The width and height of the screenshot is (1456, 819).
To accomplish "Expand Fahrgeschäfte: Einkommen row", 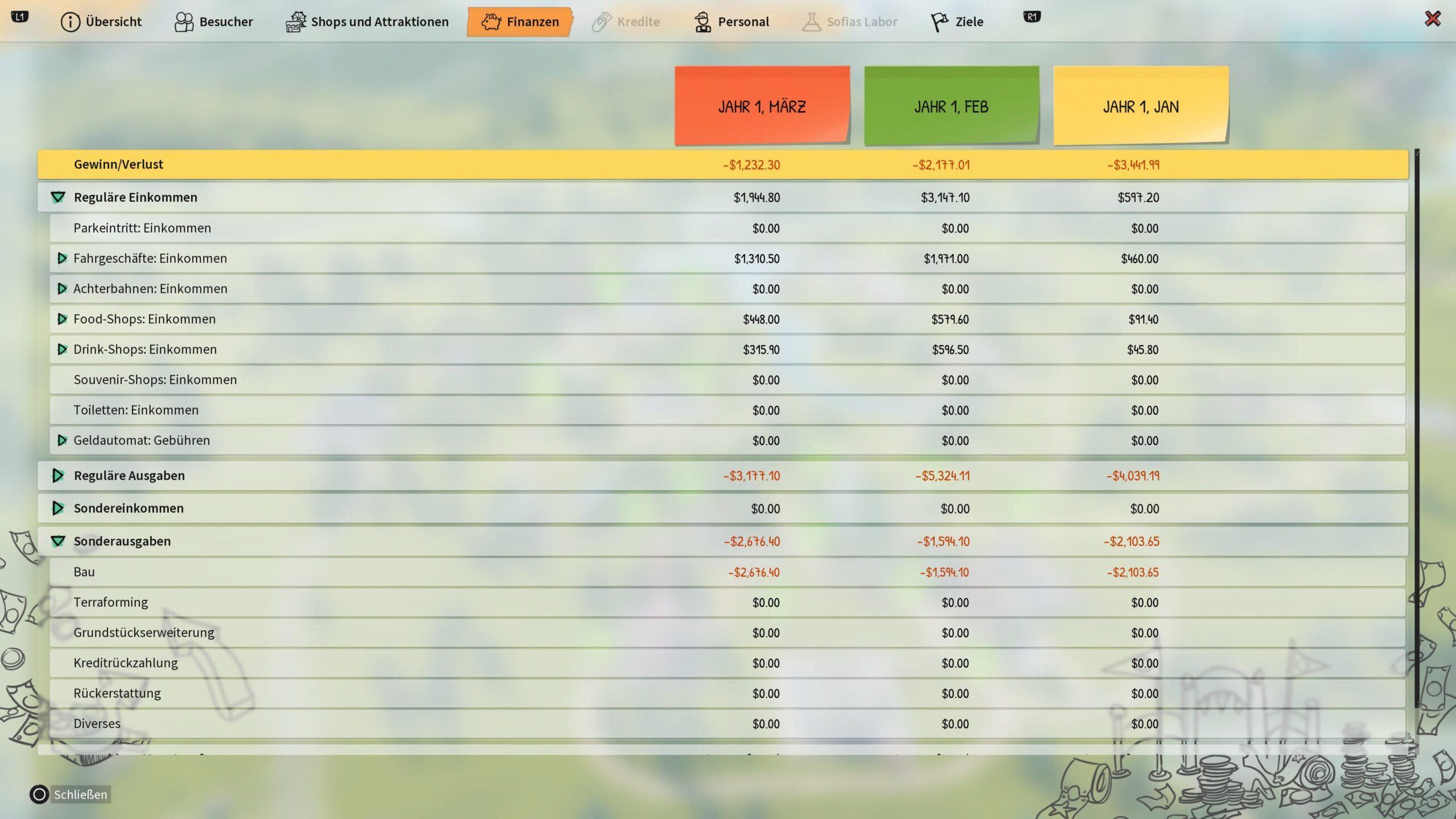I will coord(62,259).
